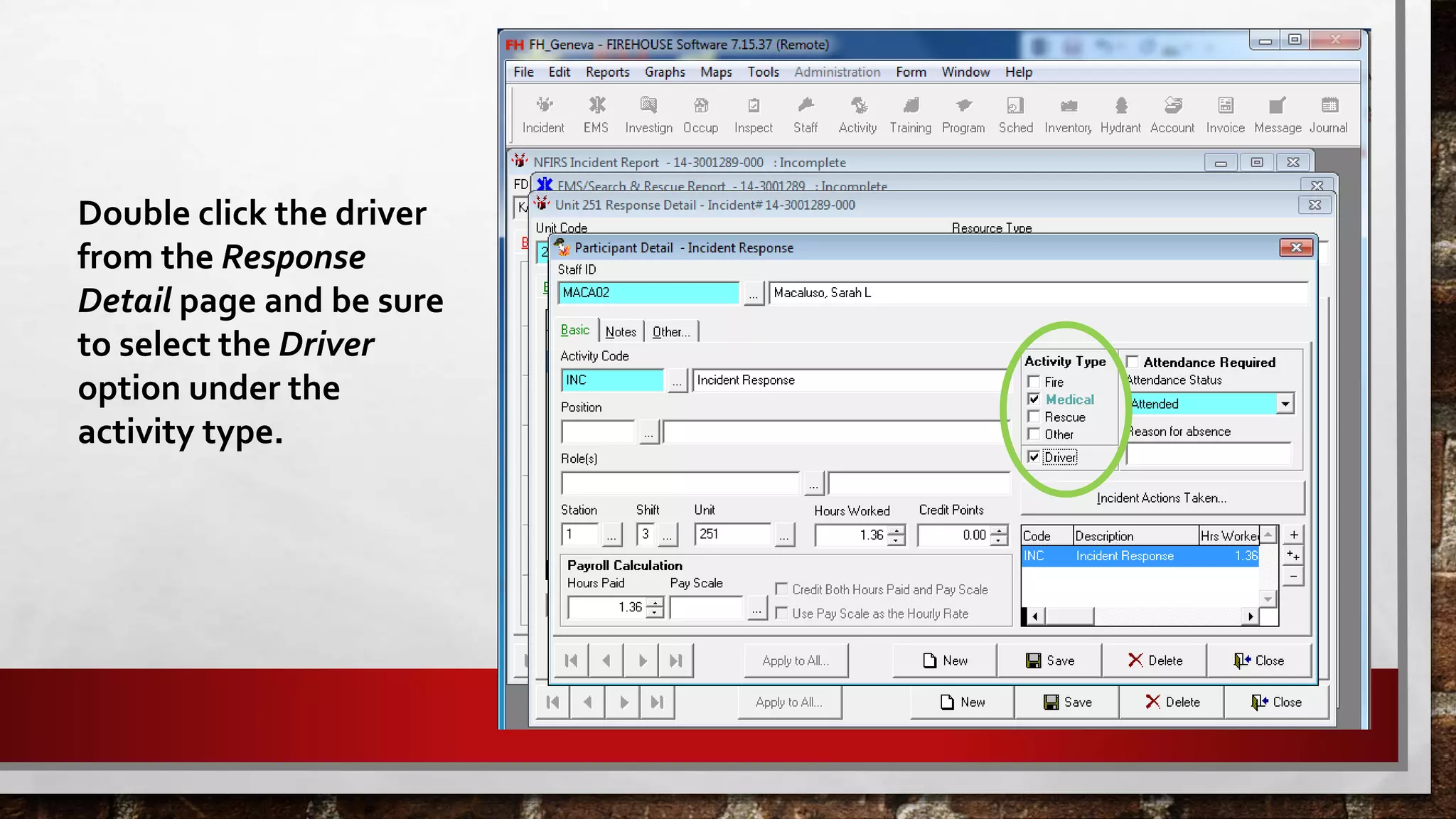Click Delete in Participant Detail

pos(1155,660)
